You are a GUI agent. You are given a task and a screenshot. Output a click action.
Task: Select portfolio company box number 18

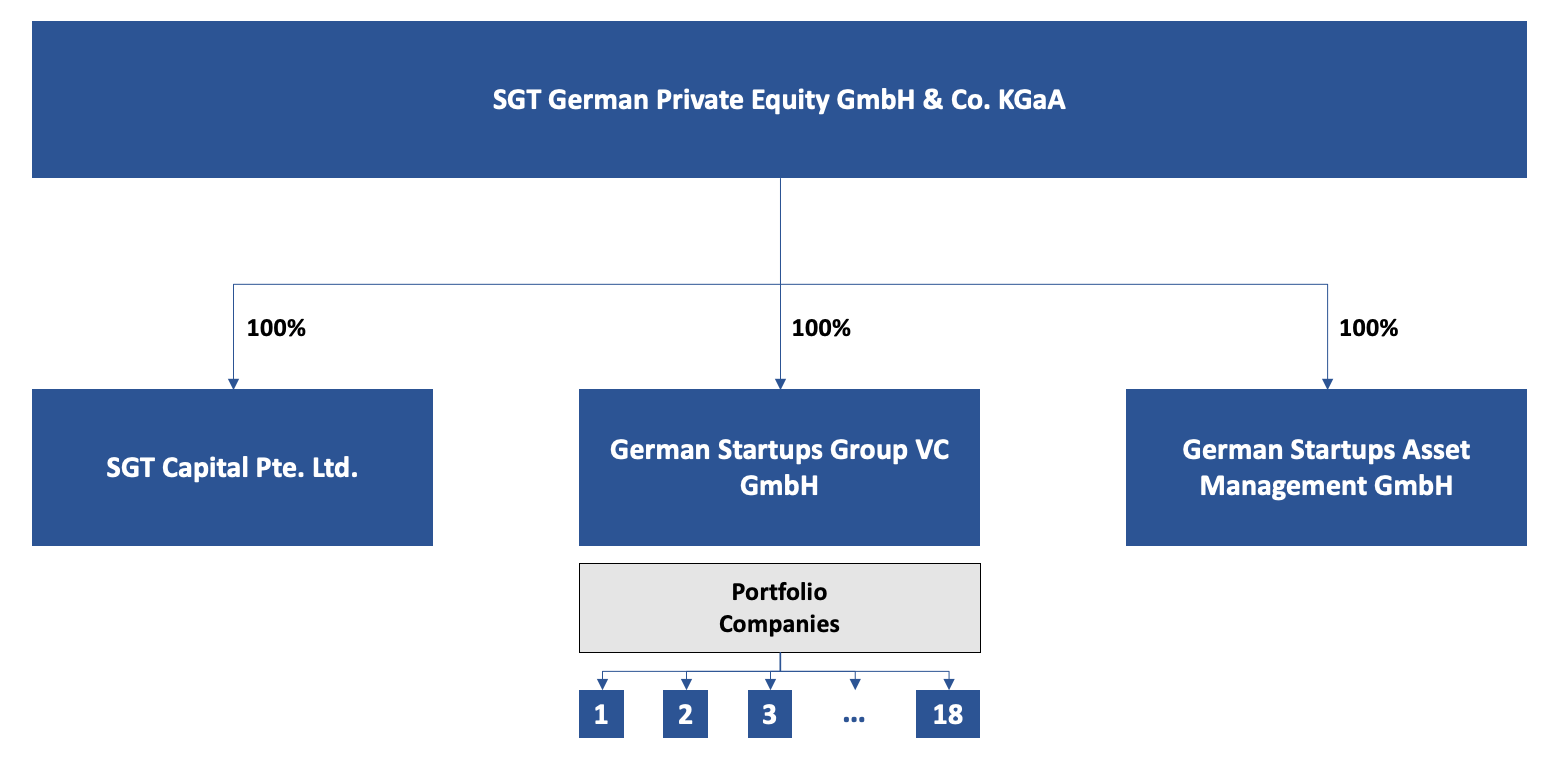point(948,714)
